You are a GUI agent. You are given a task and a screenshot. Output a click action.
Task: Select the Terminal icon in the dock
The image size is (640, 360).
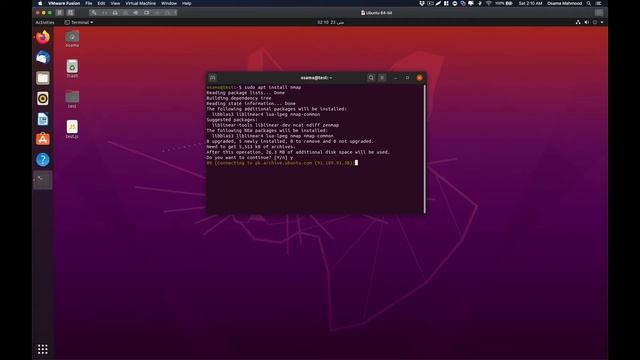[43, 180]
